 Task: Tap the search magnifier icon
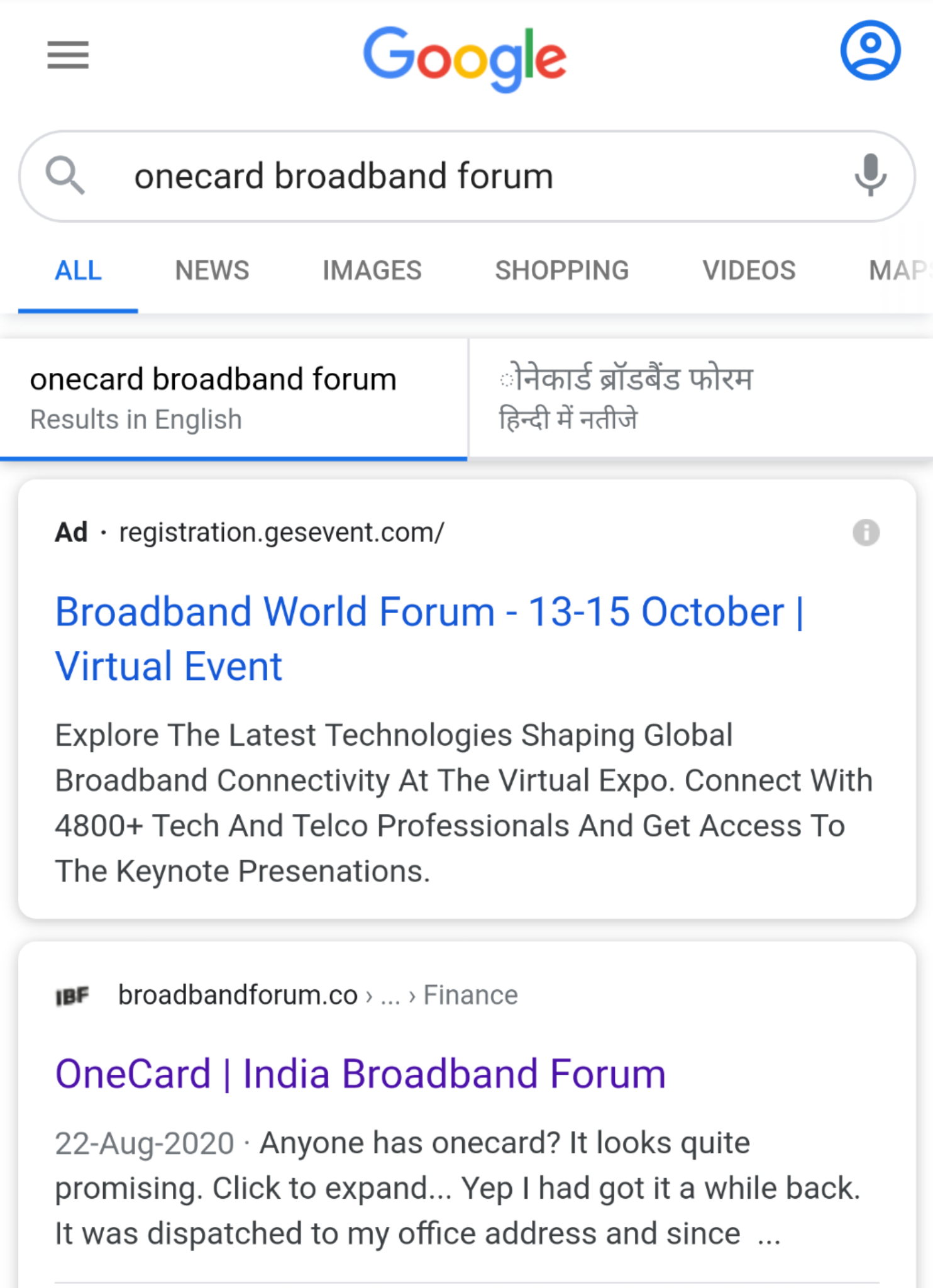point(65,175)
